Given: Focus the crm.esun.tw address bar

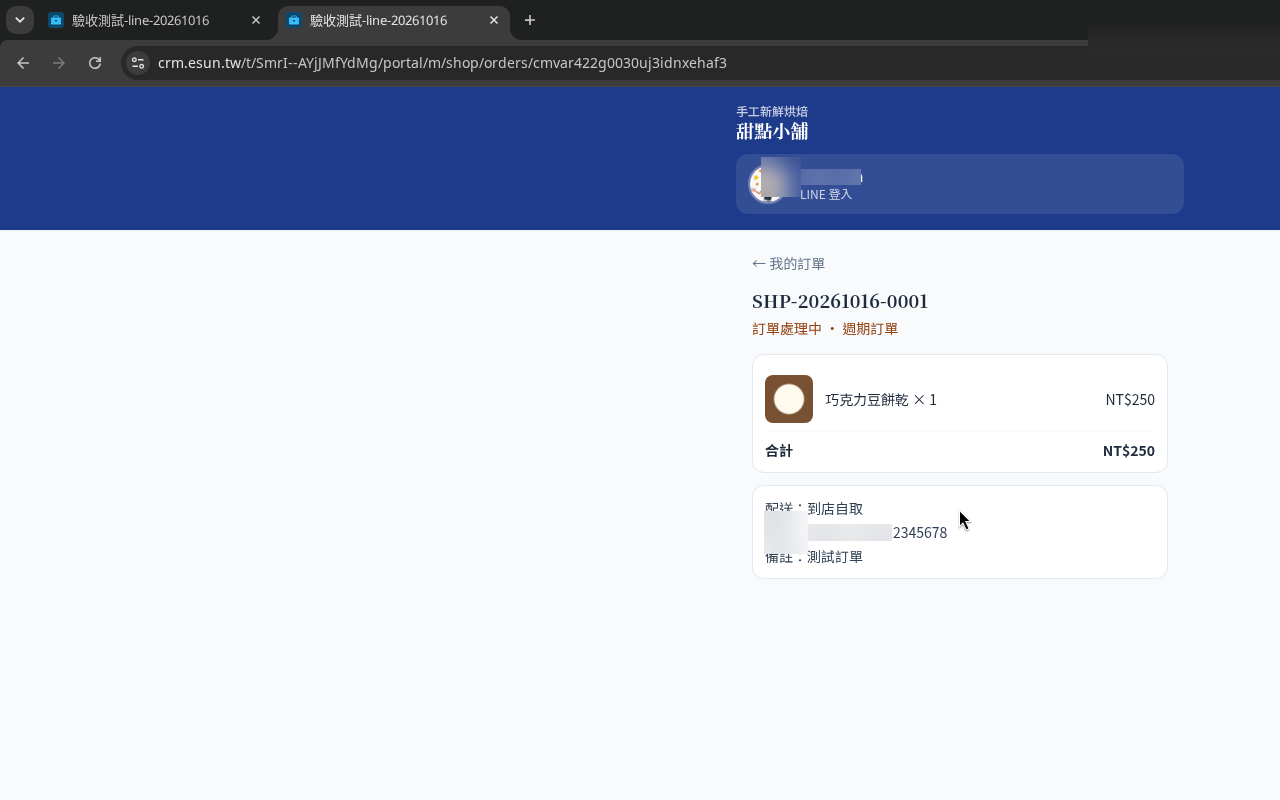Looking at the screenshot, I should pos(442,63).
